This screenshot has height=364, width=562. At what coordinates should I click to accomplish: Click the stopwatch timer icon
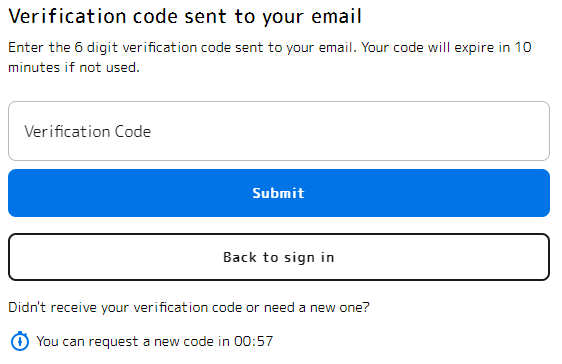click(20, 341)
